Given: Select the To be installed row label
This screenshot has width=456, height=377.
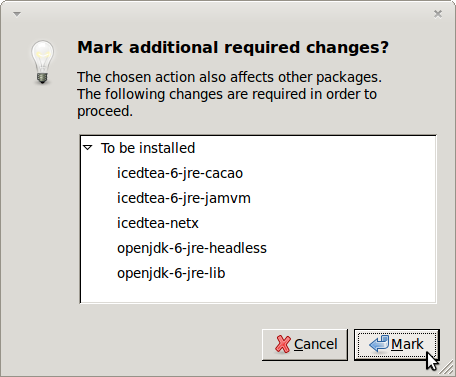Looking at the screenshot, I should tap(148, 148).
